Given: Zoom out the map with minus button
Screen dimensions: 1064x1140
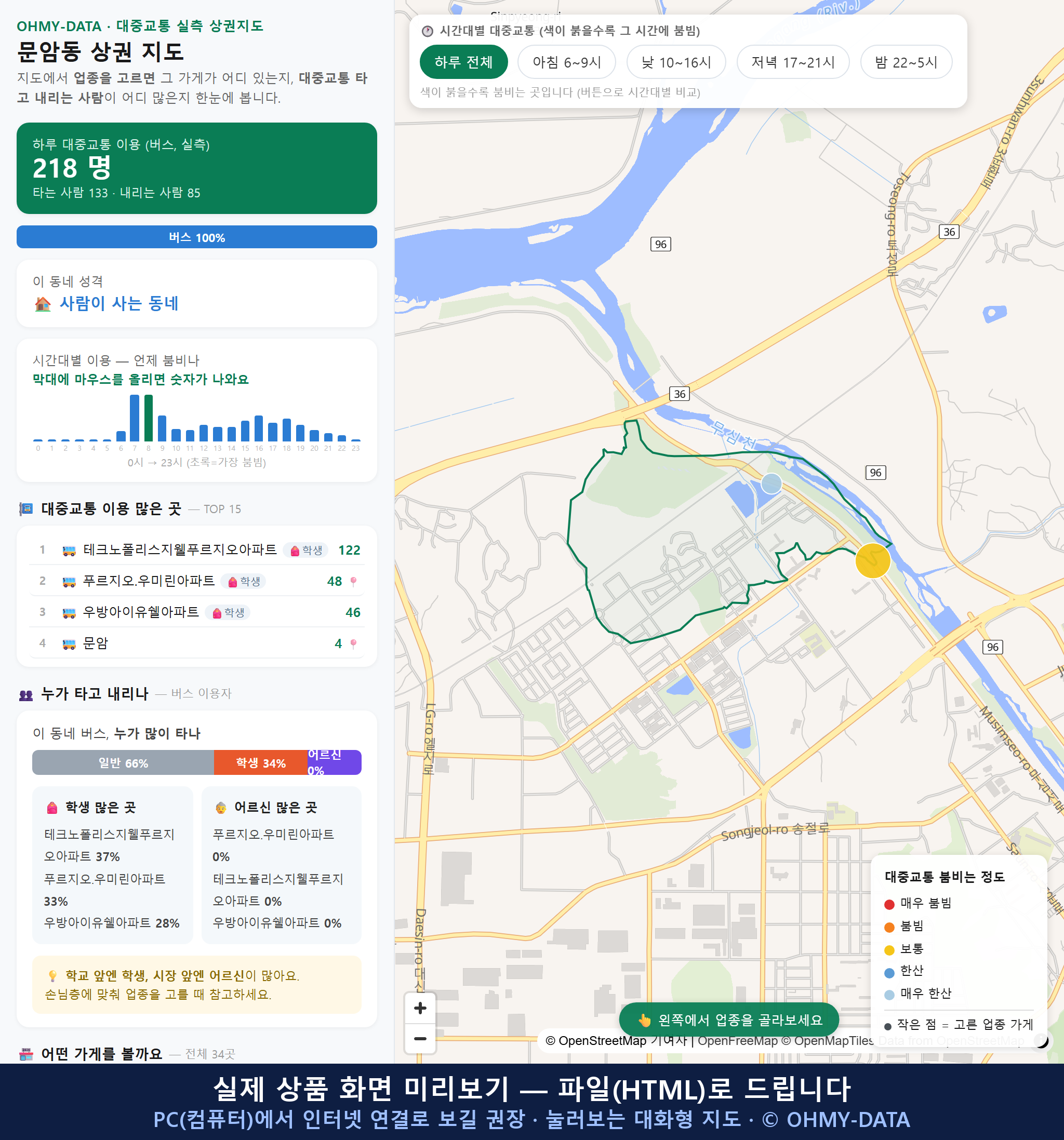Looking at the screenshot, I should [420, 1039].
